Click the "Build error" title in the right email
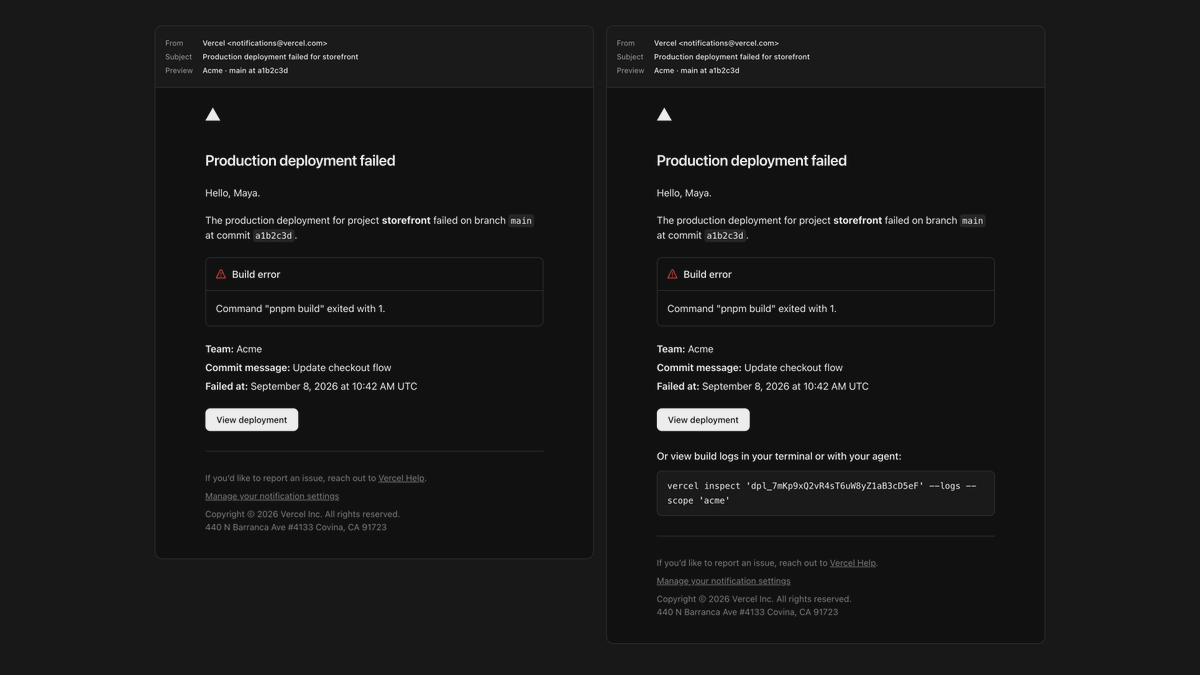 (708, 274)
